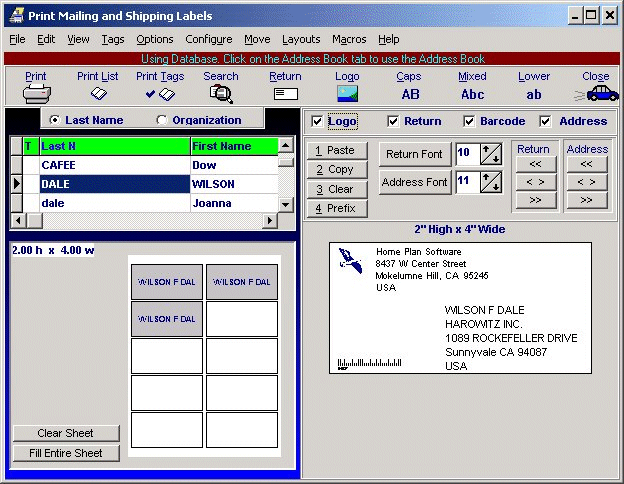Click the Return label icon in toolbar
Screen dimensions: 624x484
tap(286, 94)
